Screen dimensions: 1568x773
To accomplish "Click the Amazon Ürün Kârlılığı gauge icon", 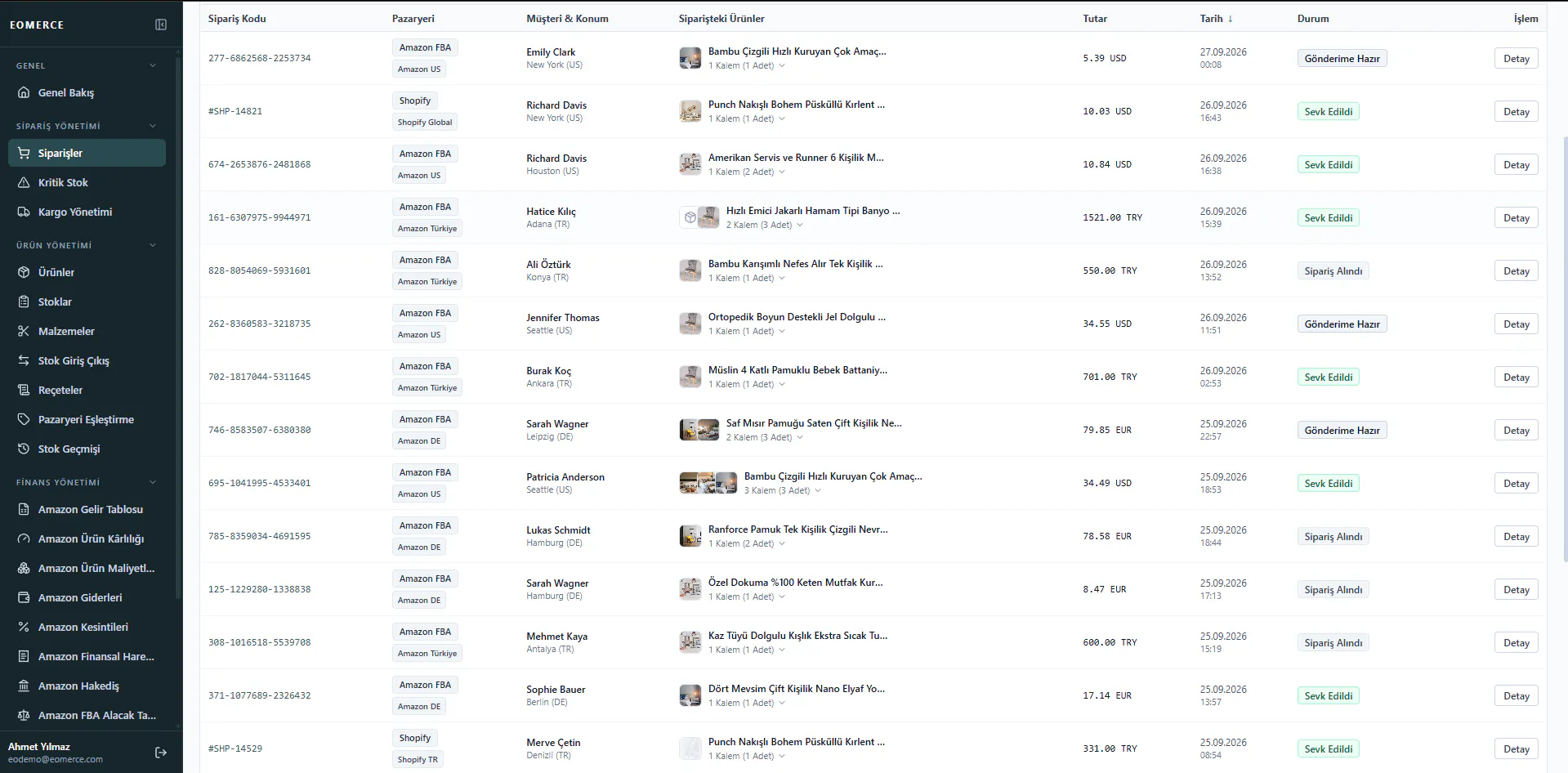I will click(24, 538).
